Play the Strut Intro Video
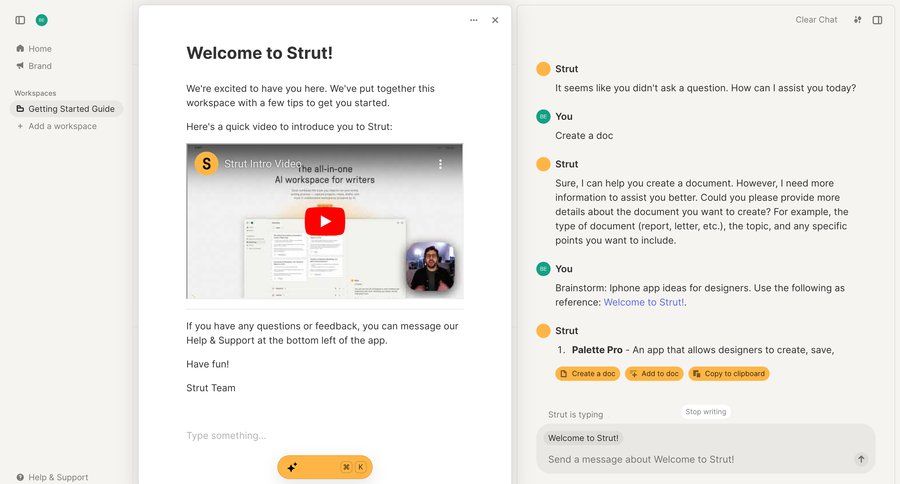 pyautogui.click(x=325, y=221)
